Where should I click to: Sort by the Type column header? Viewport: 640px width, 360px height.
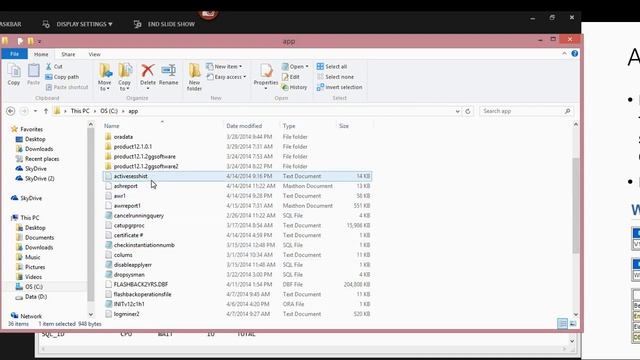click(289, 126)
